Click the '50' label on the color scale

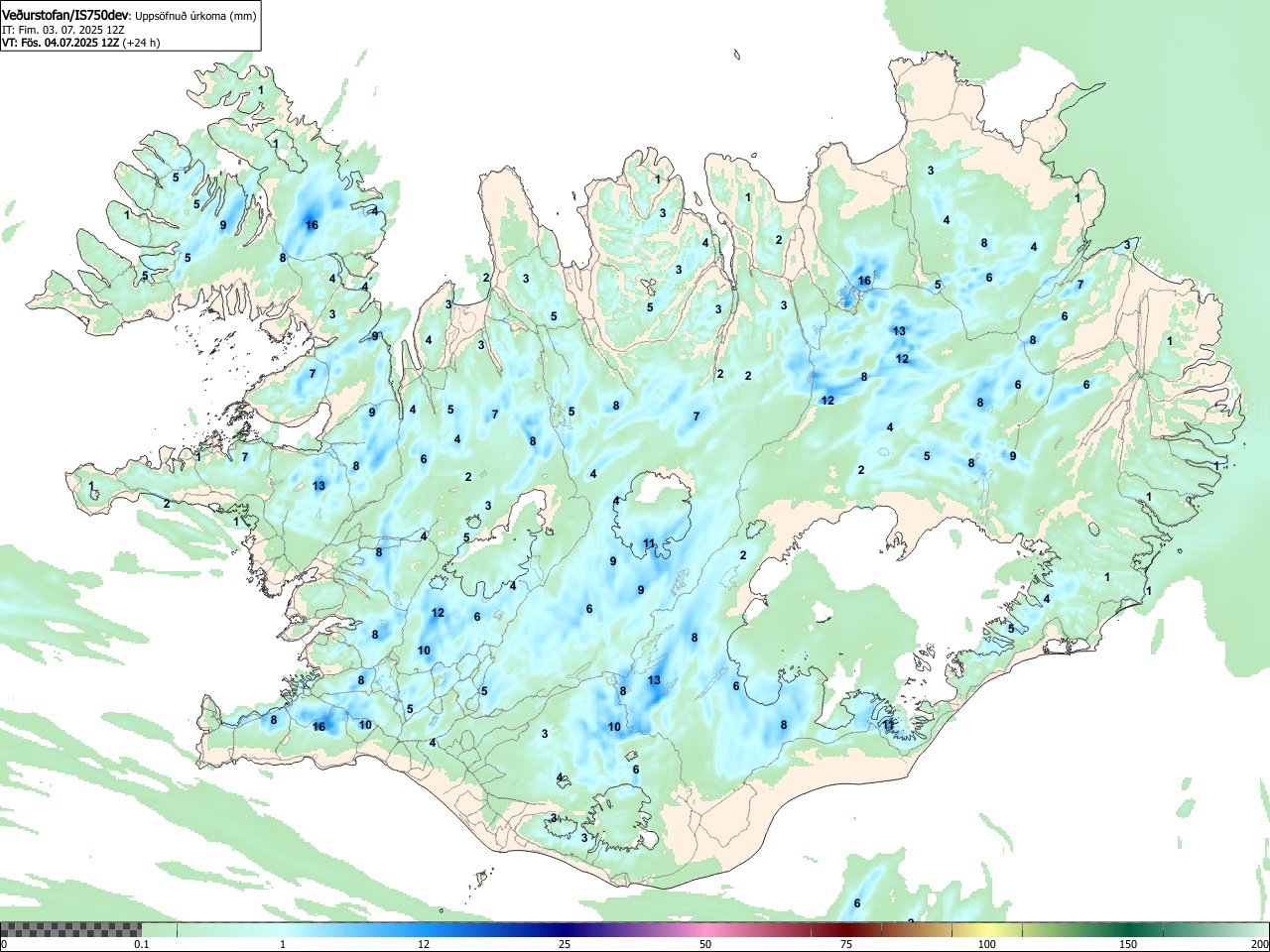704,944
